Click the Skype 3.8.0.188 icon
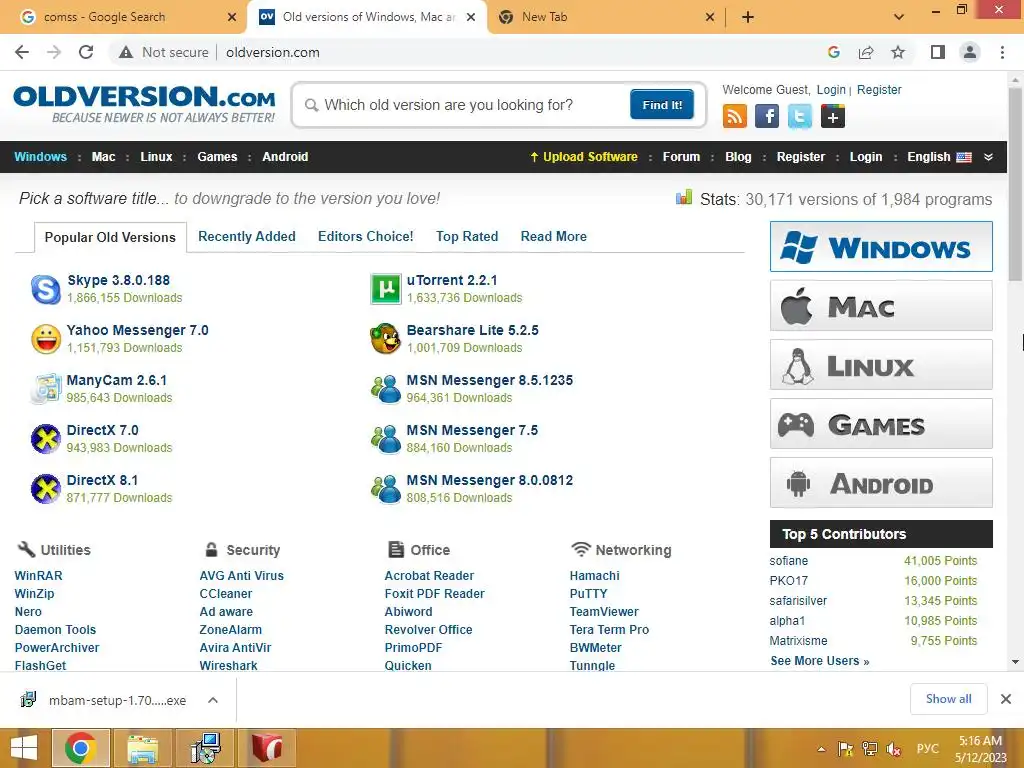1024x768 pixels. pos(46,289)
